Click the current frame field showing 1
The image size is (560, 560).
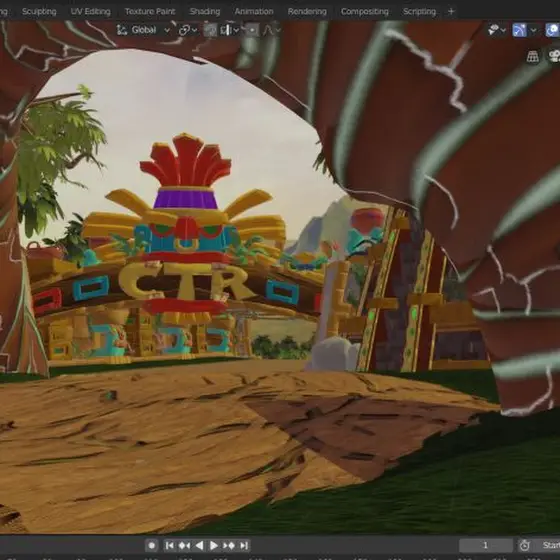click(x=486, y=545)
